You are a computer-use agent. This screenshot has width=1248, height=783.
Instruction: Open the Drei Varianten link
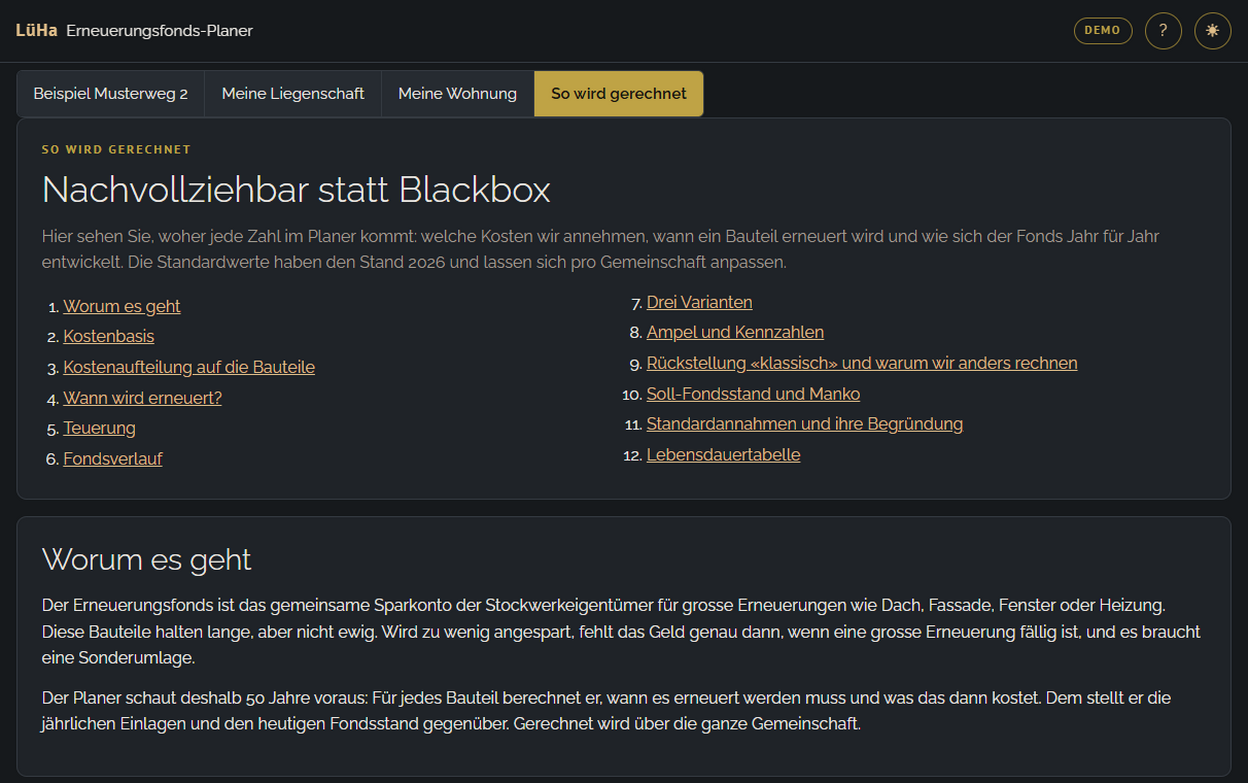[700, 302]
